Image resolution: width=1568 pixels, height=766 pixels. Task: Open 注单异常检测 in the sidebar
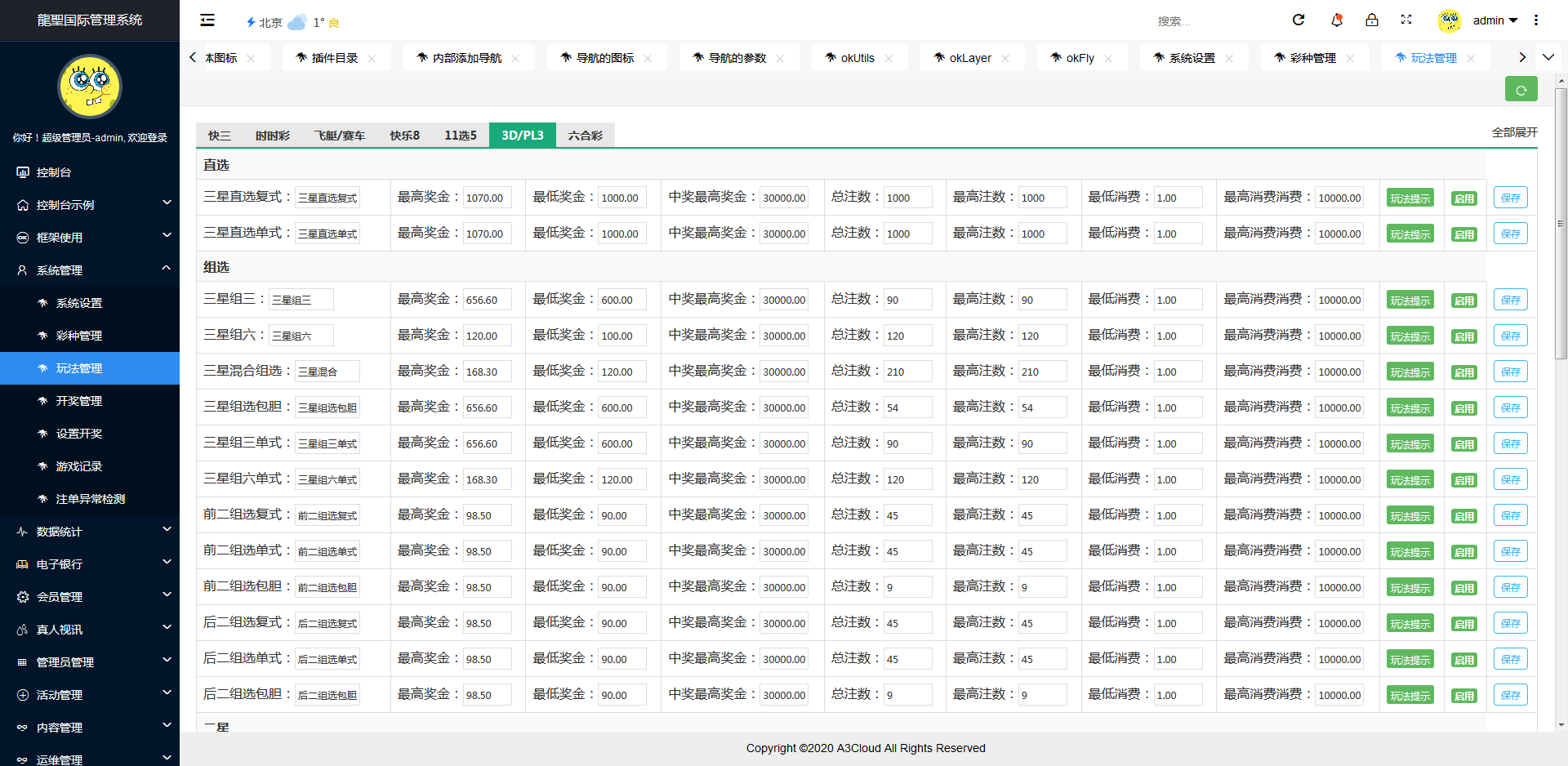[90, 499]
